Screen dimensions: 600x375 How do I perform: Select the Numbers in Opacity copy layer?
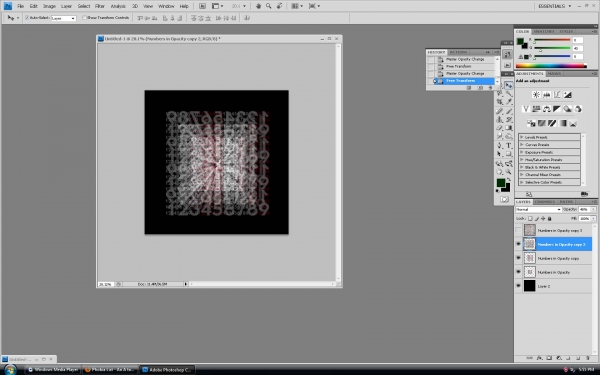(554, 258)
